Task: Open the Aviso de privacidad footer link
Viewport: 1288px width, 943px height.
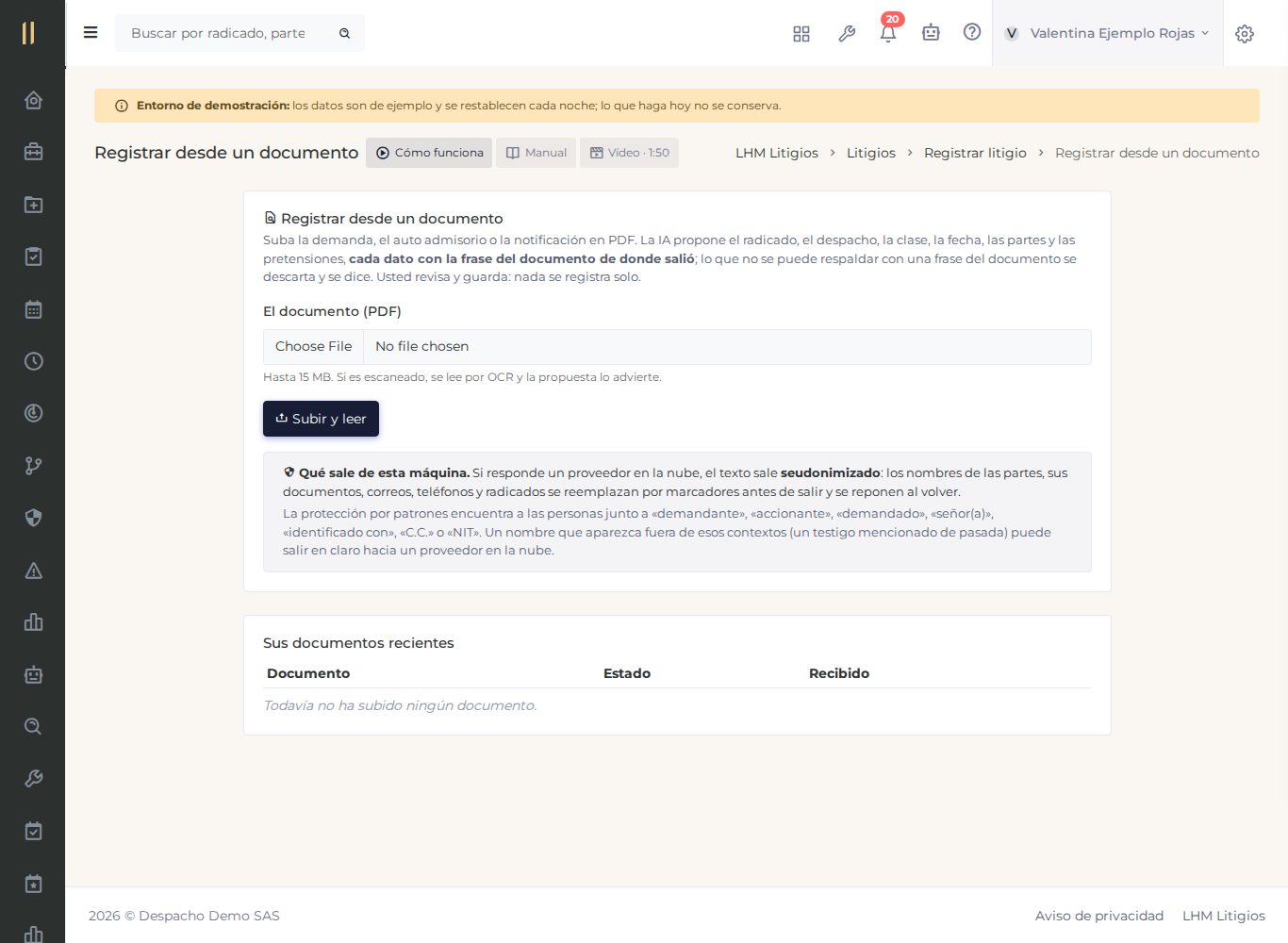Action: point(1099,916)
